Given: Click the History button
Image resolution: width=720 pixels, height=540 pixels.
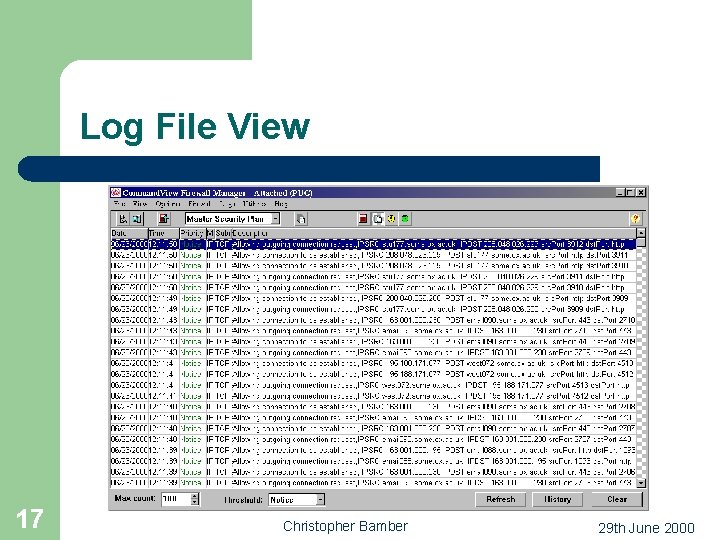Looking at the screenshot, I should (557, 499).
